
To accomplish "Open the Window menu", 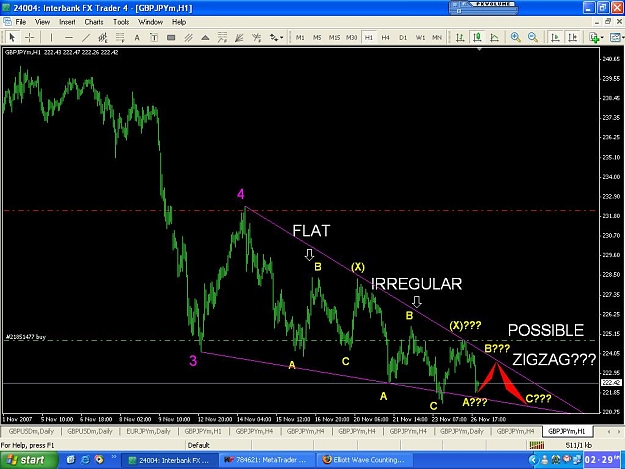I will point(150,22).
